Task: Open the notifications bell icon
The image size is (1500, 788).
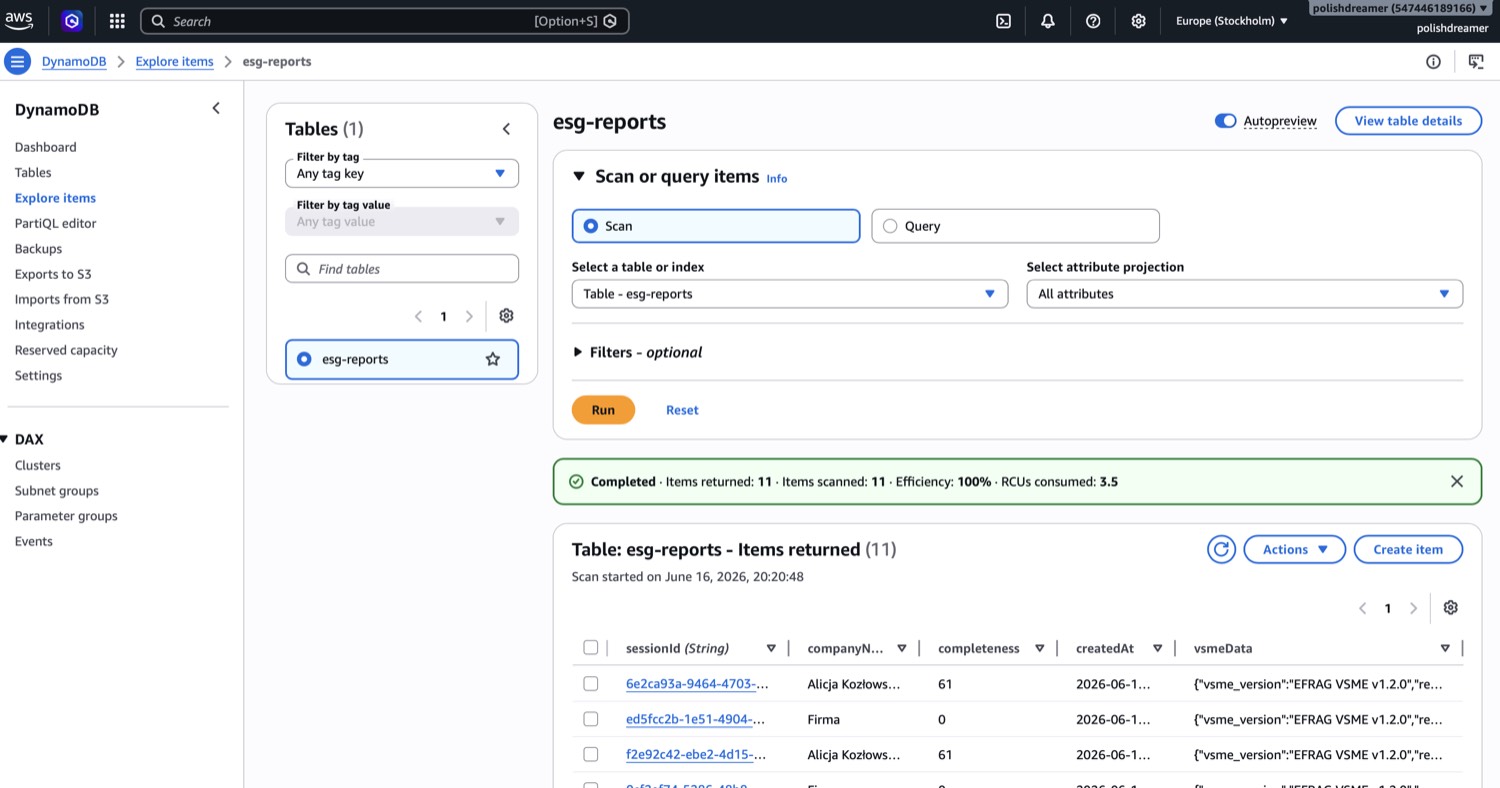Action: coord(1048,21)
